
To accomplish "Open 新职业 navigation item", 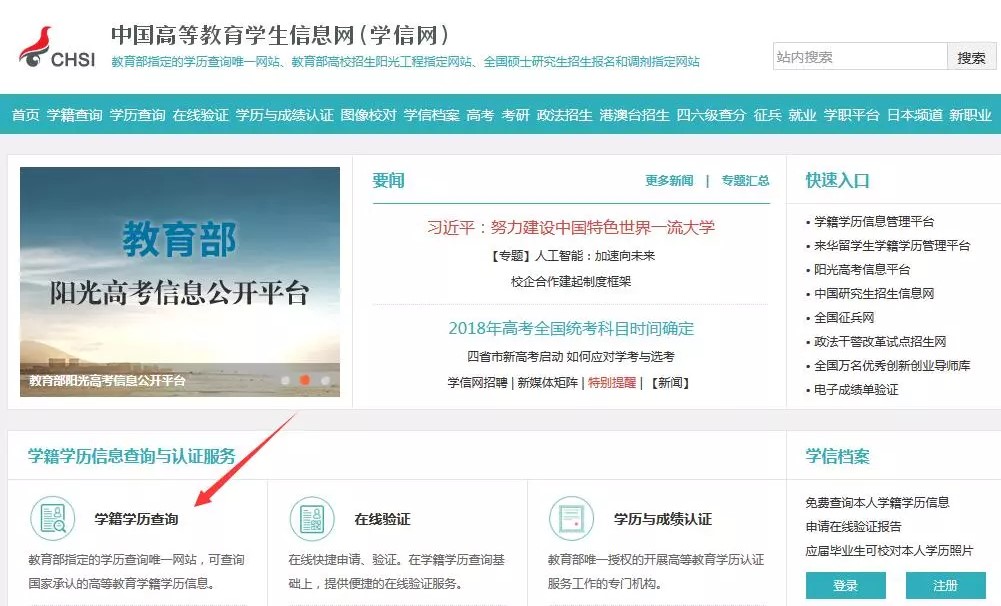I will click(x=970, y=115).
